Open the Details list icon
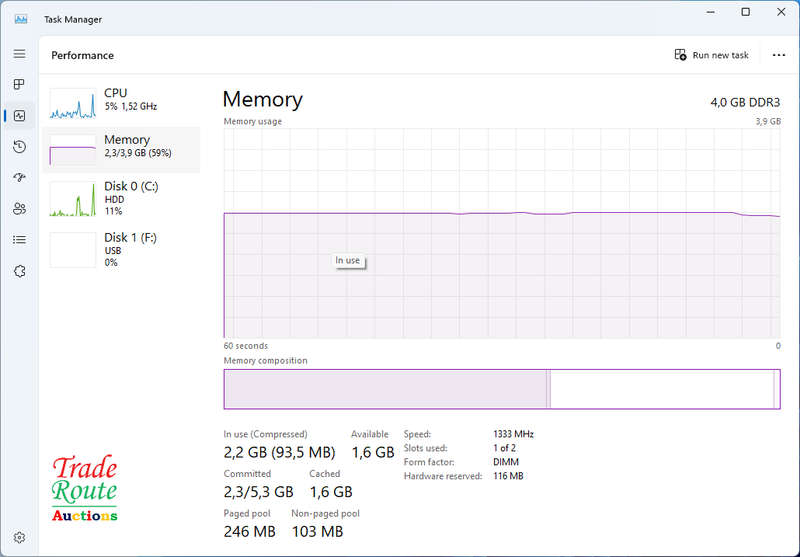 19,240
